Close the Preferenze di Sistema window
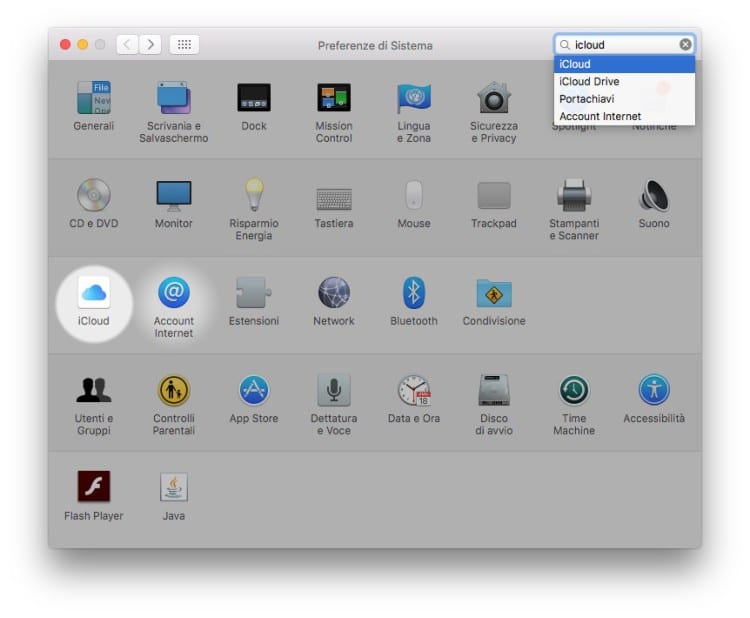This screenshot has width=750, height=618. click(66, 44)
